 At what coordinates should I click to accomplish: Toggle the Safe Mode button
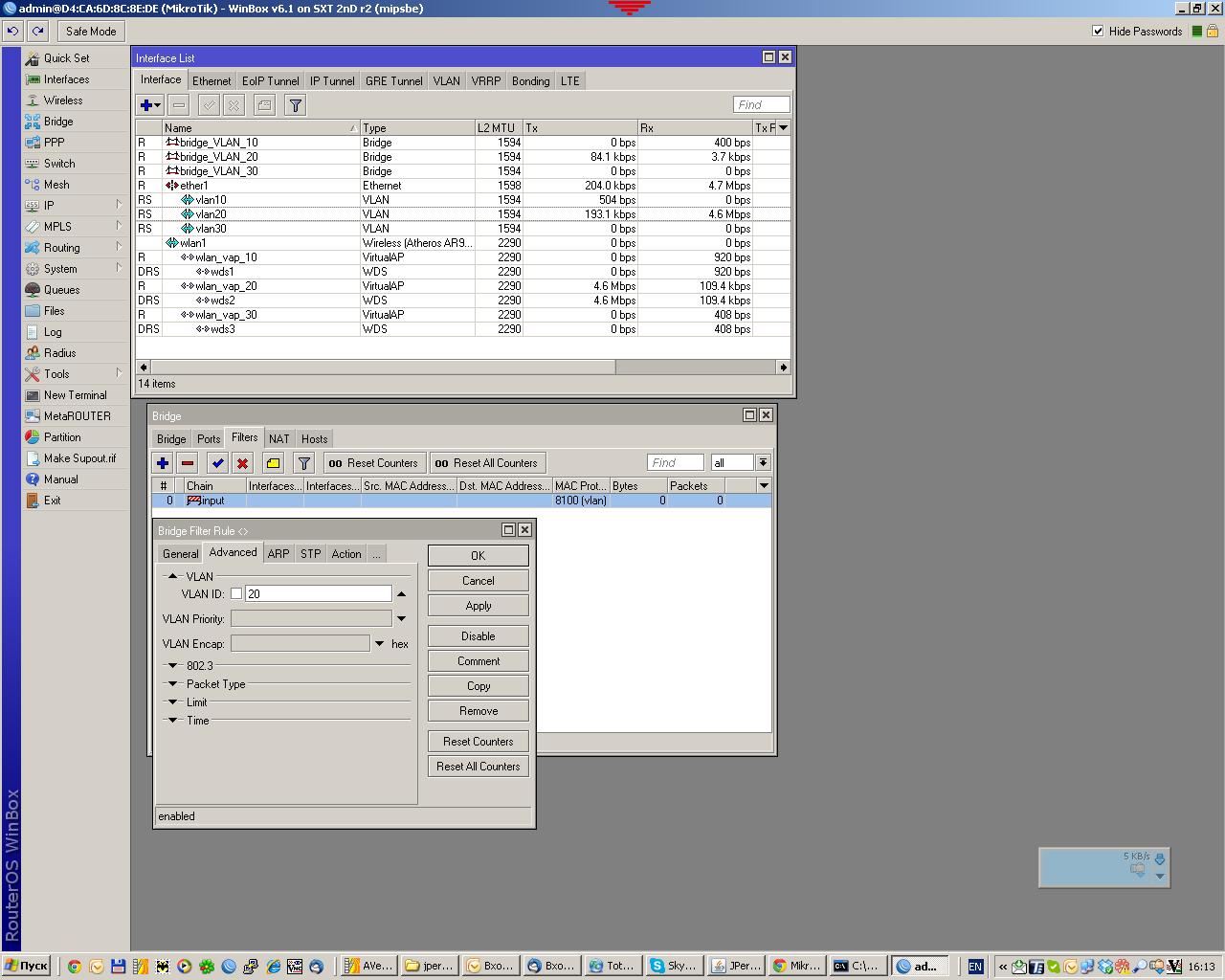tap(91, 32)
